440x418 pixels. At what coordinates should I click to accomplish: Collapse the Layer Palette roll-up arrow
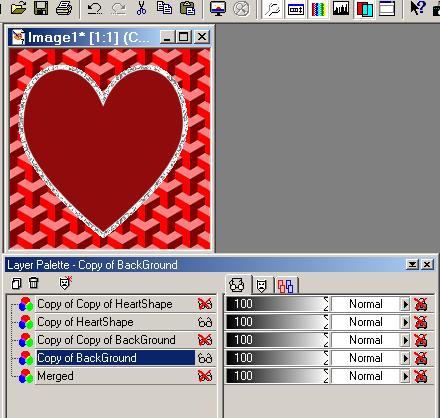[x=412, y=265]
